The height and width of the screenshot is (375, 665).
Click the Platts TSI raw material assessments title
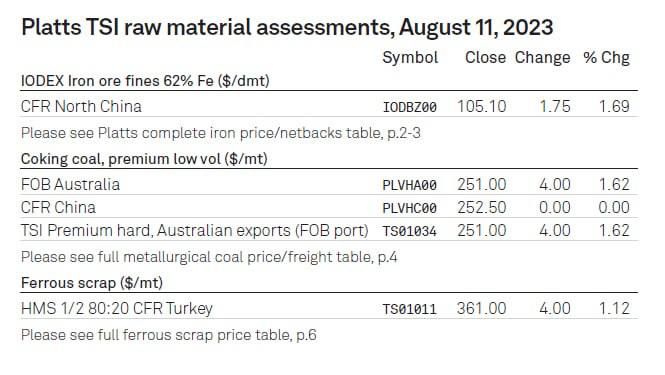[287, 28]
